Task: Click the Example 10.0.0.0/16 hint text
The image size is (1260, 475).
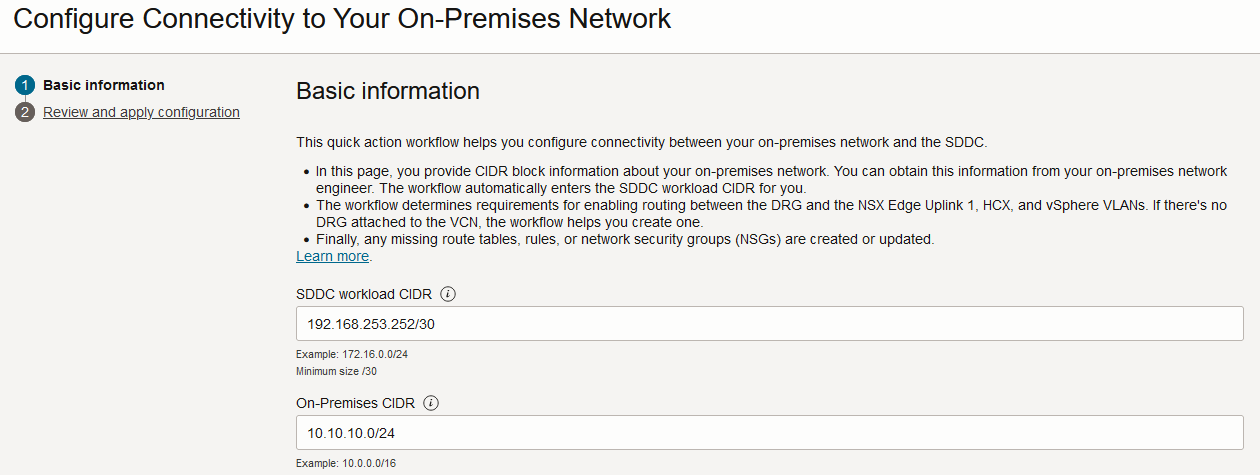Action: (346, 464)
